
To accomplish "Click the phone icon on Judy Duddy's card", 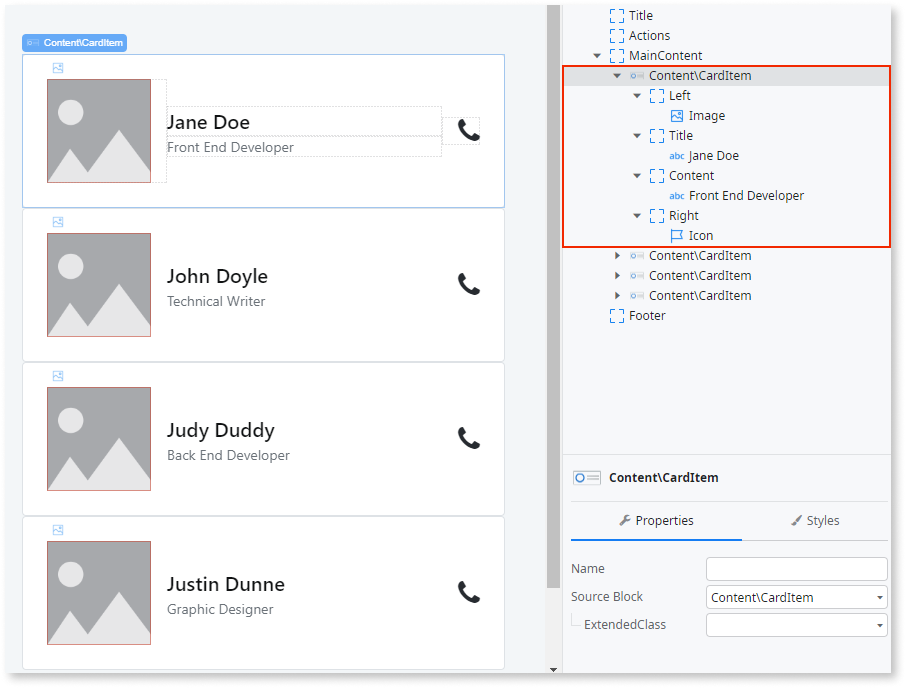I will click(x=468, y=438).
